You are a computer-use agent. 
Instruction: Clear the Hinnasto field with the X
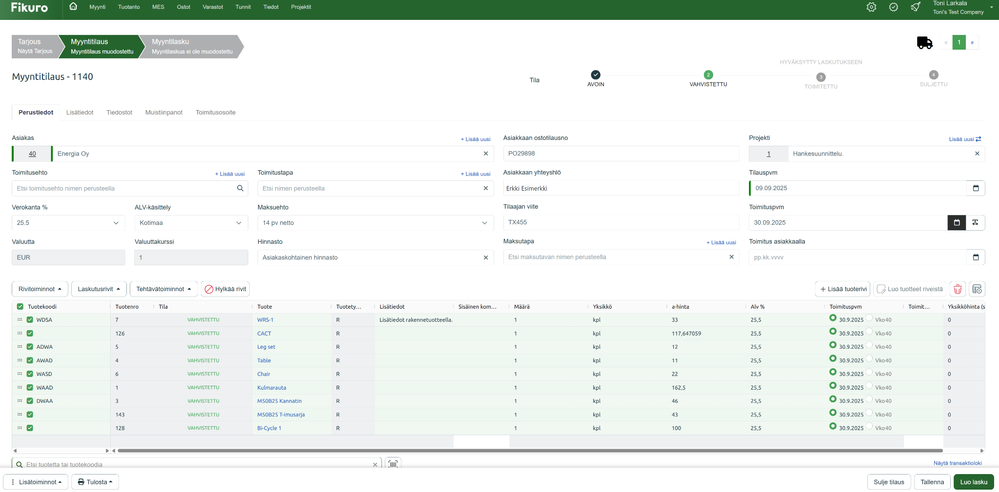pos(485,257)
